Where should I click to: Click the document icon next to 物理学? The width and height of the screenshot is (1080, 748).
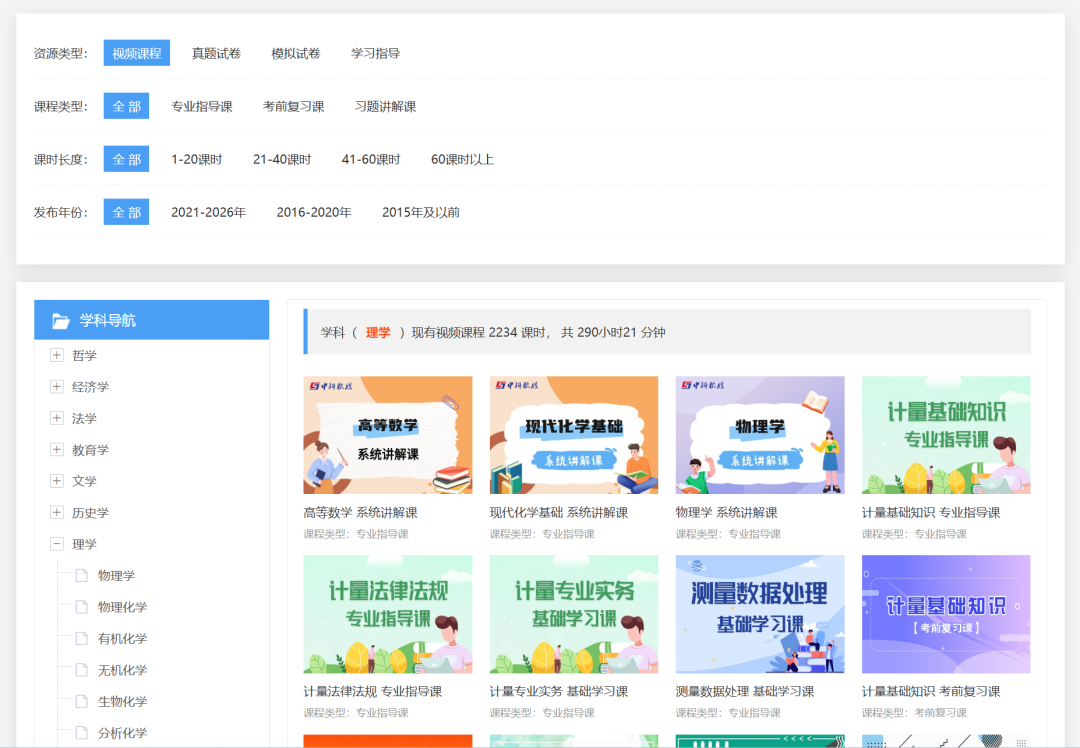tap(81, 575)
